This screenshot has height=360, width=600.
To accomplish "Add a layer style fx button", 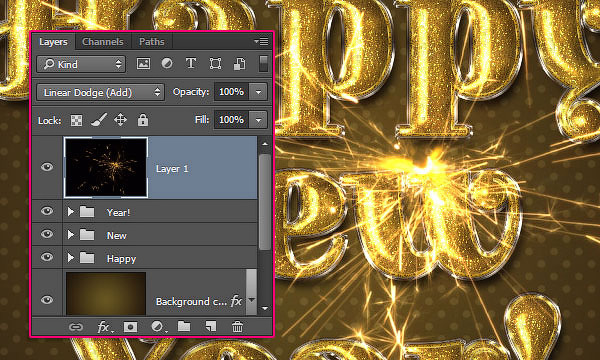I will (x=104, y=327).
